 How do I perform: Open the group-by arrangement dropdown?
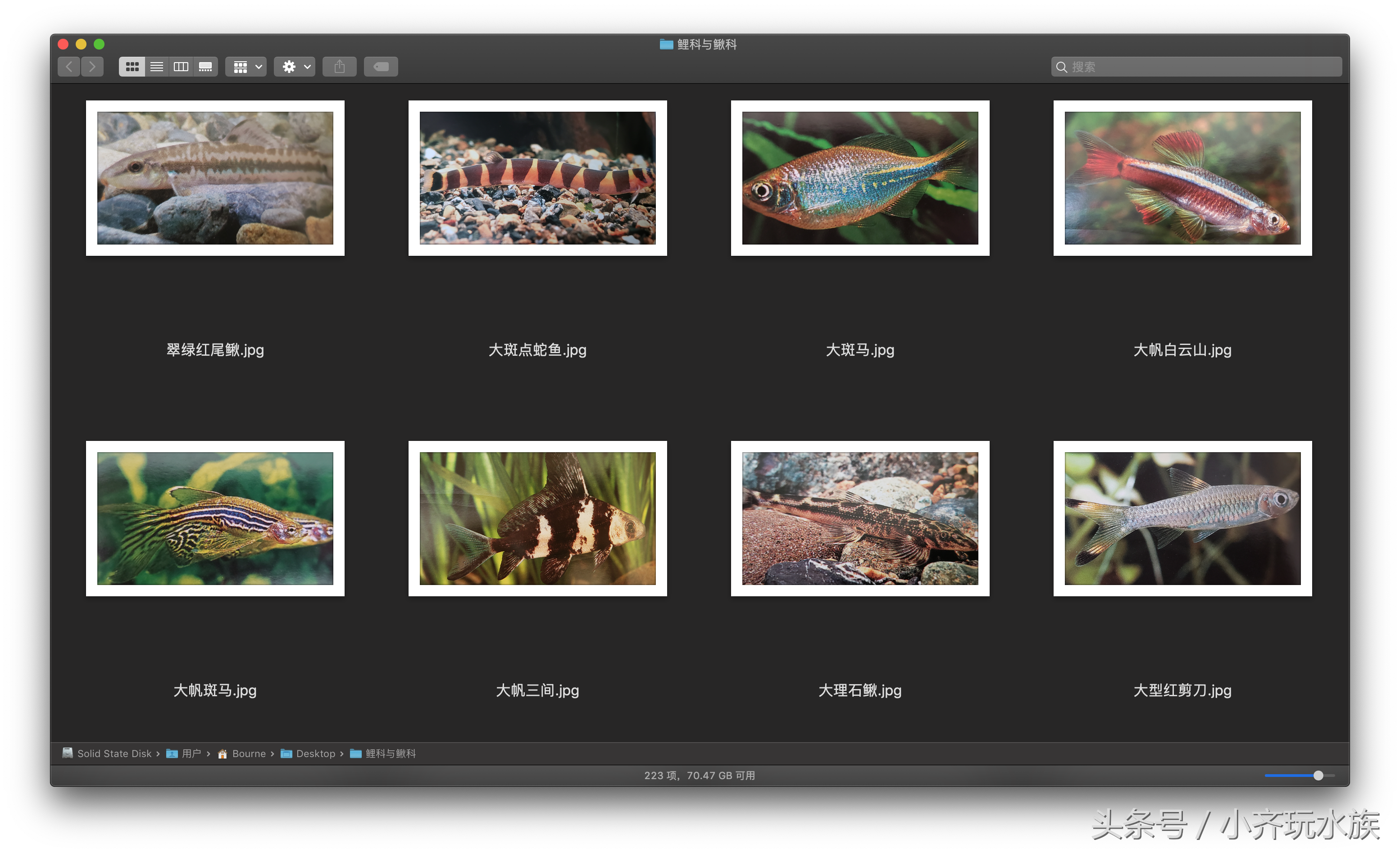pyautogui.click(x=246, y=67)
